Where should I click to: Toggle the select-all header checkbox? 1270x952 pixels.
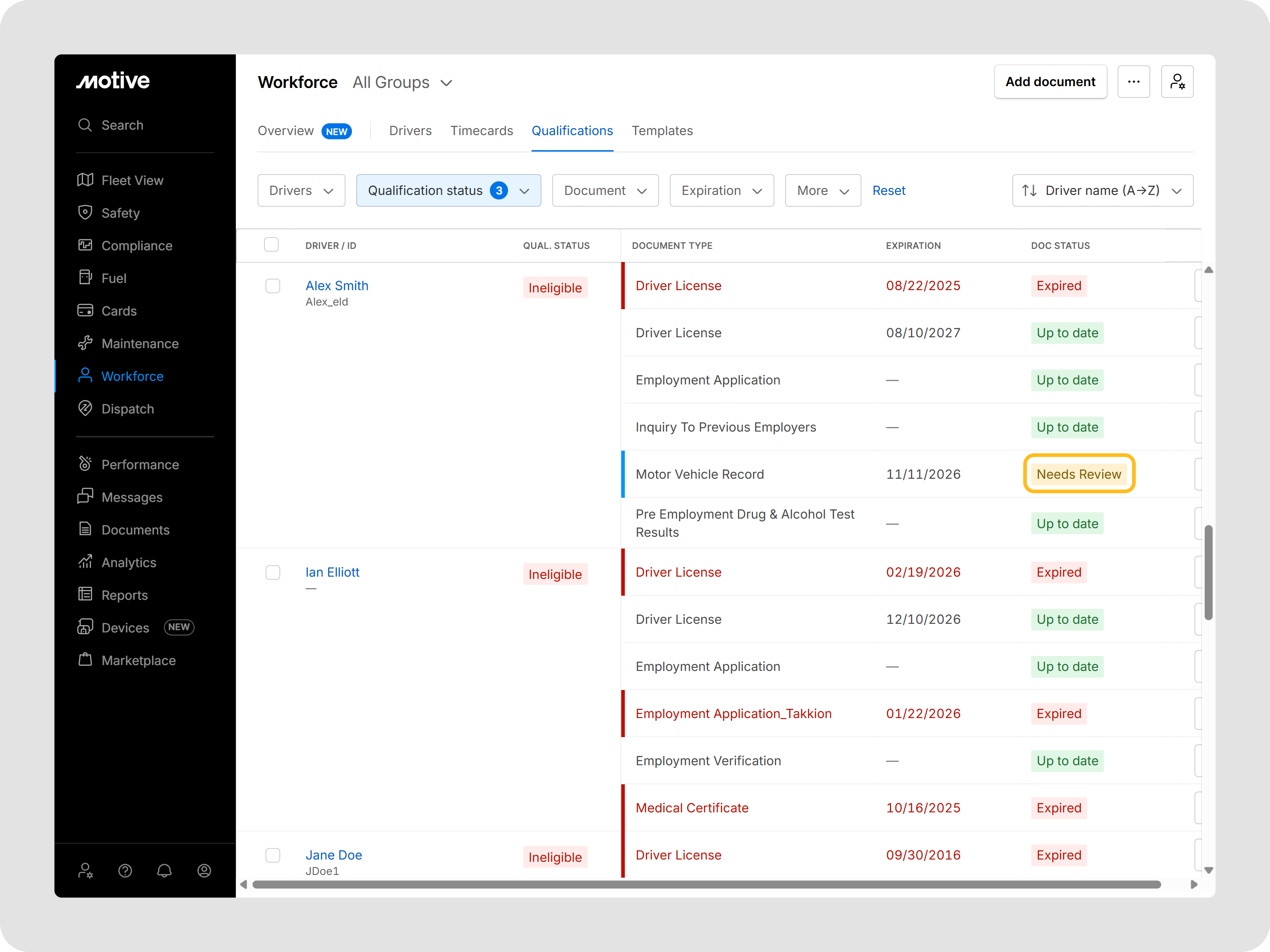(x=271, y=245)
